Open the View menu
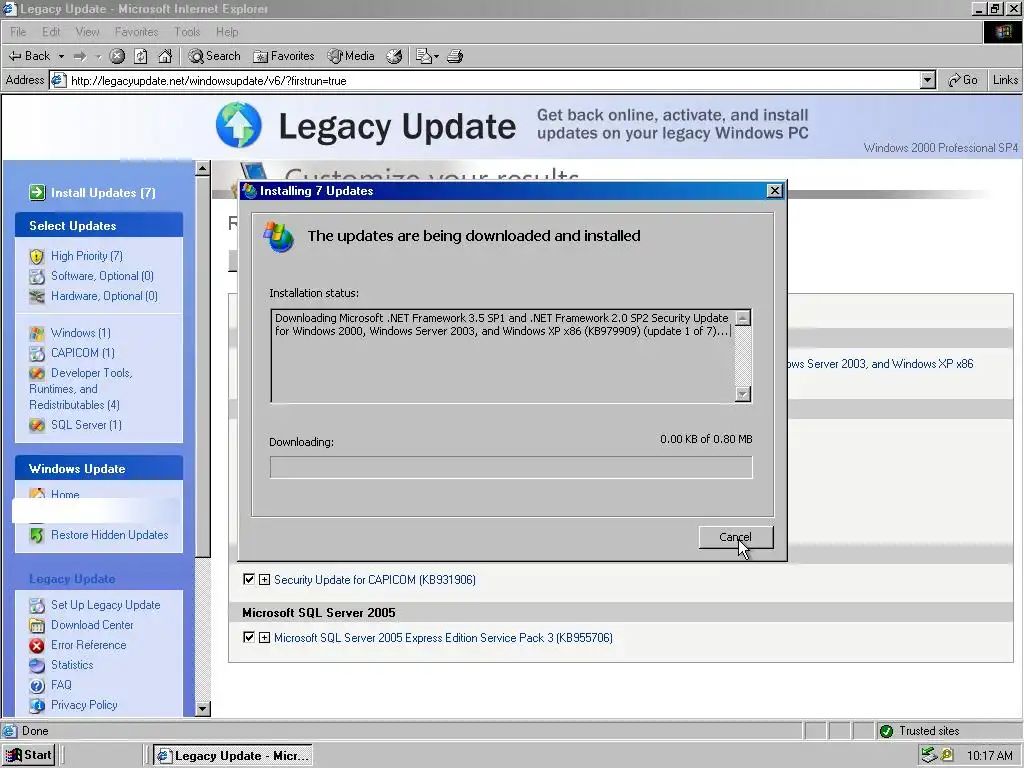This screenshot has width=1024, height=768. [87, 31]
